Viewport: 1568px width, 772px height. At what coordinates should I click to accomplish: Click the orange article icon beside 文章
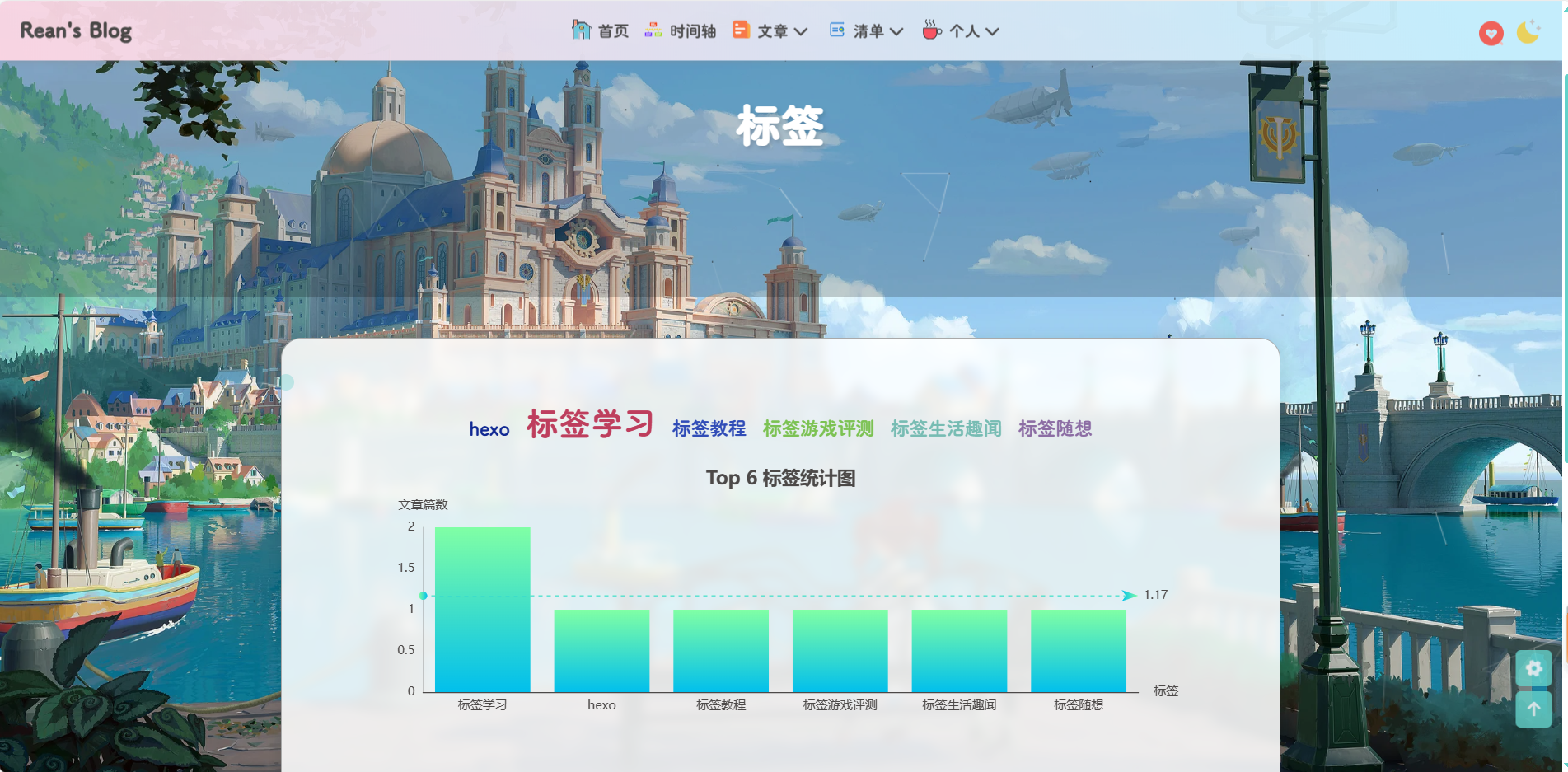pos(741,30)
